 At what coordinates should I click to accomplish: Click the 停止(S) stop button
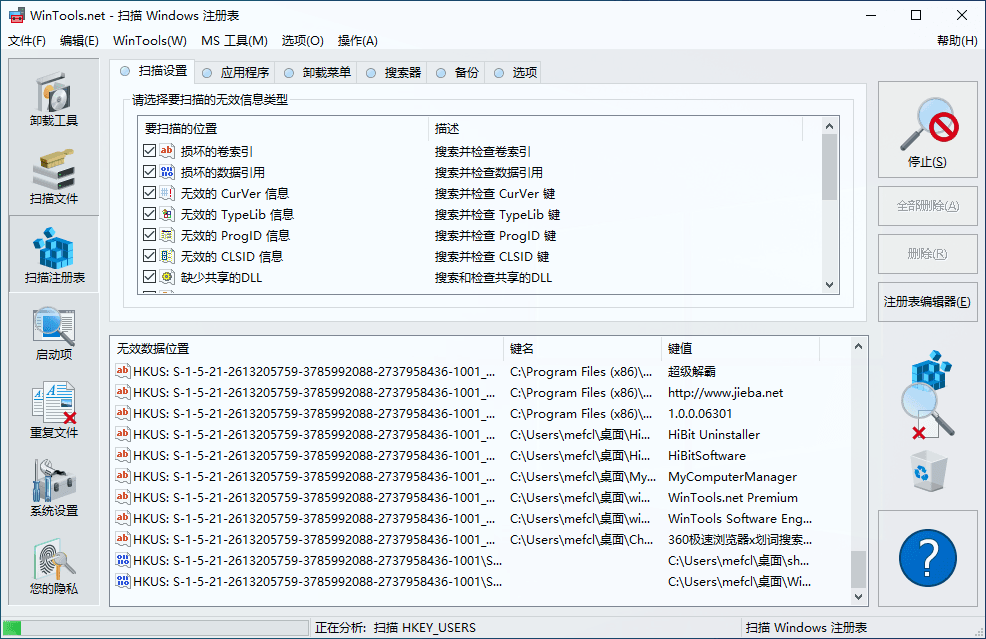[x=927, y=130]
